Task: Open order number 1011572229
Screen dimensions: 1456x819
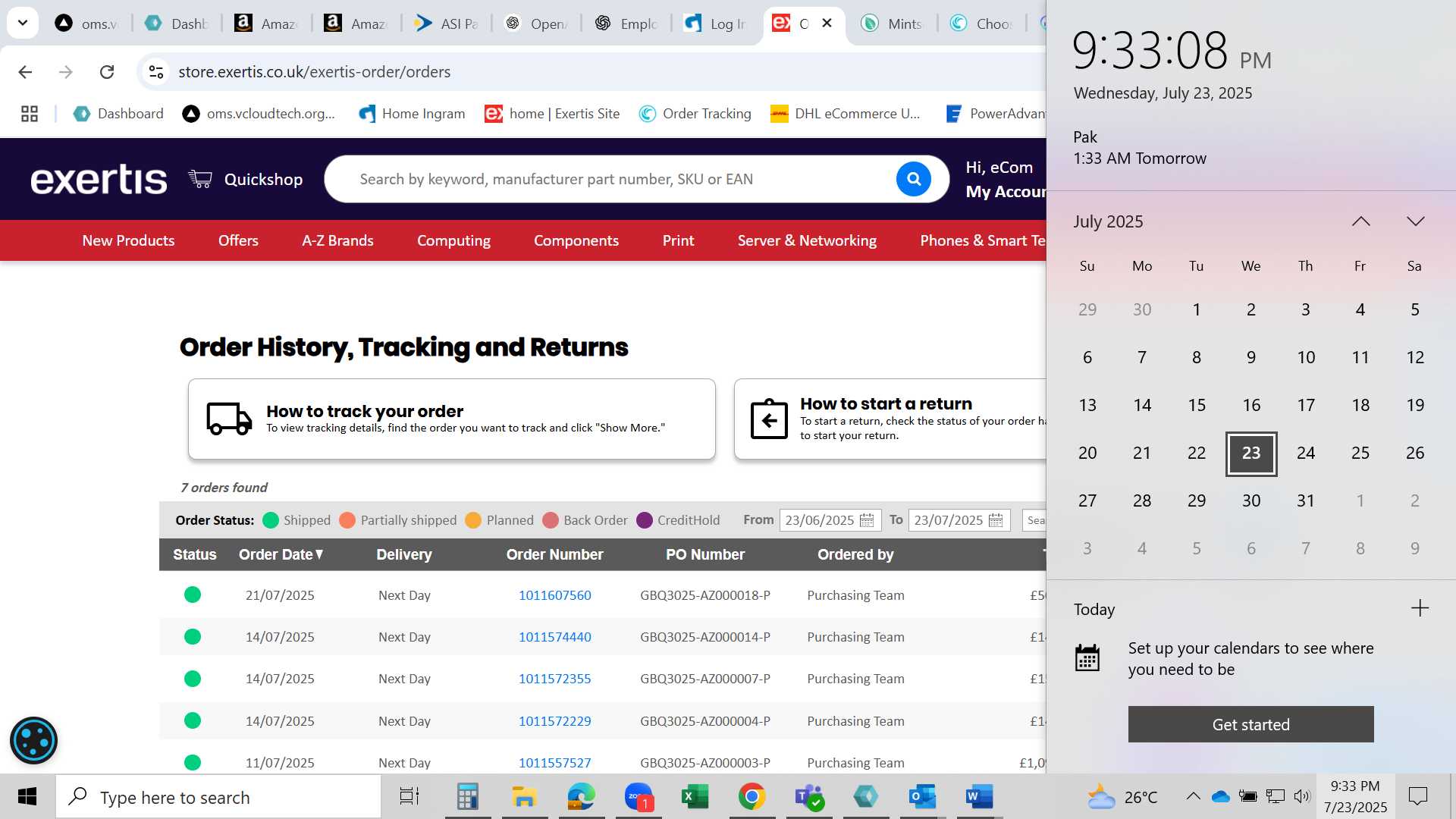Action: tap(555, 721)
